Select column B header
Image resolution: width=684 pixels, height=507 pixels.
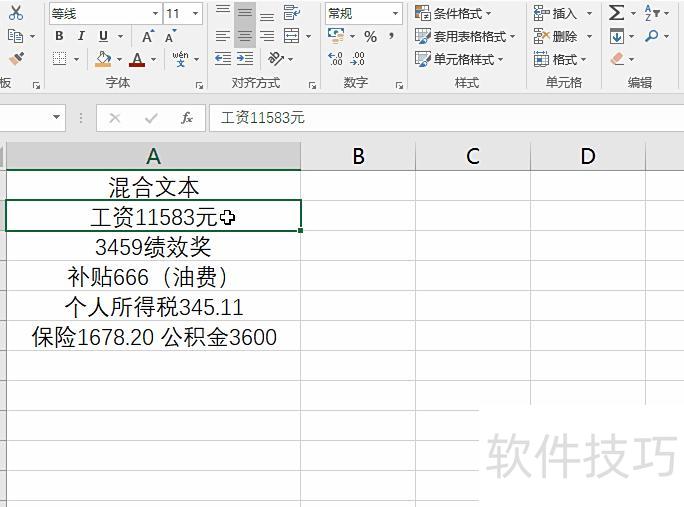(358, 156)
